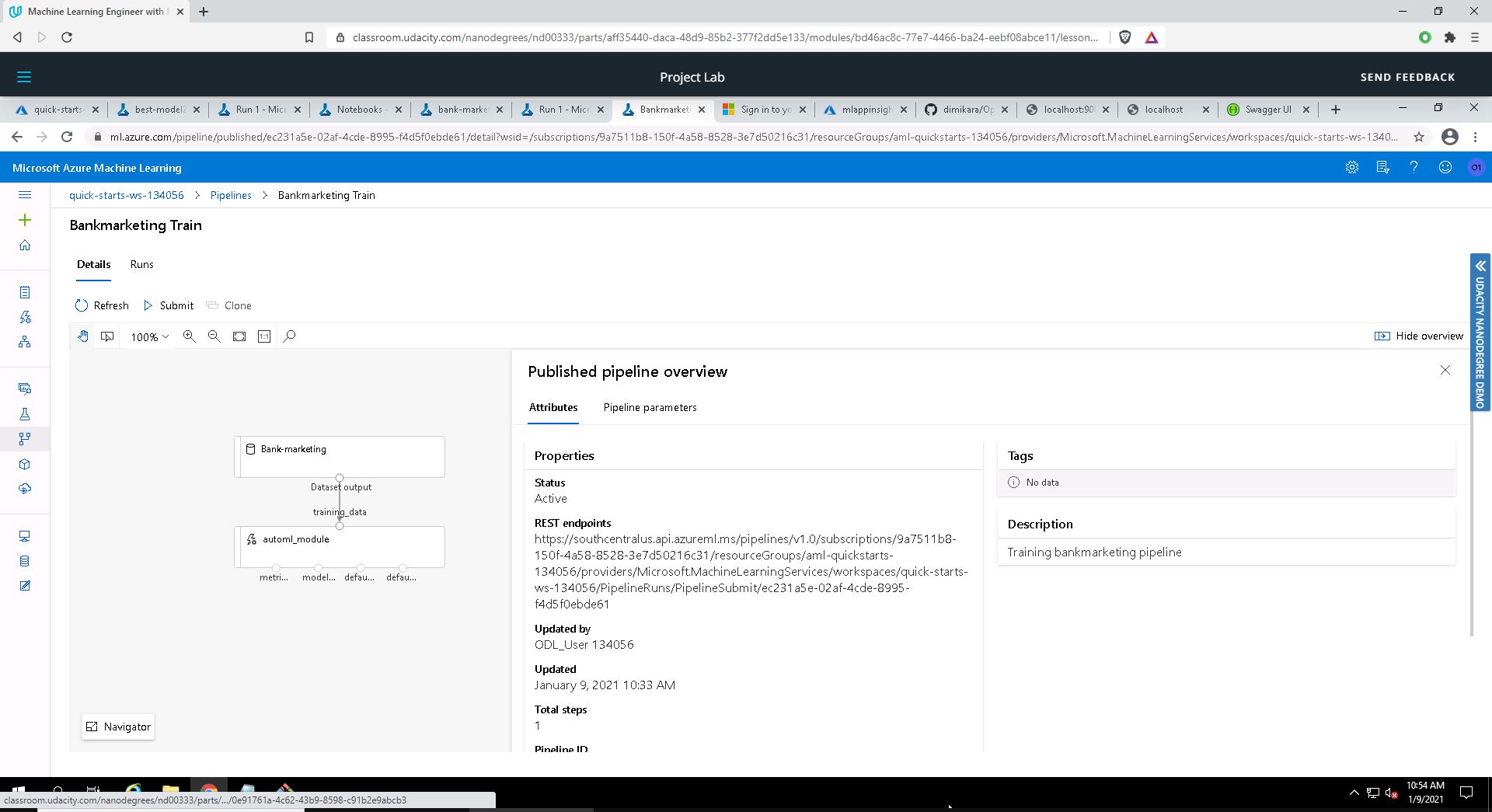Screen dimensions: 1492x812
Task: Open Azure ML settings gear icon
Action: 1352,167
